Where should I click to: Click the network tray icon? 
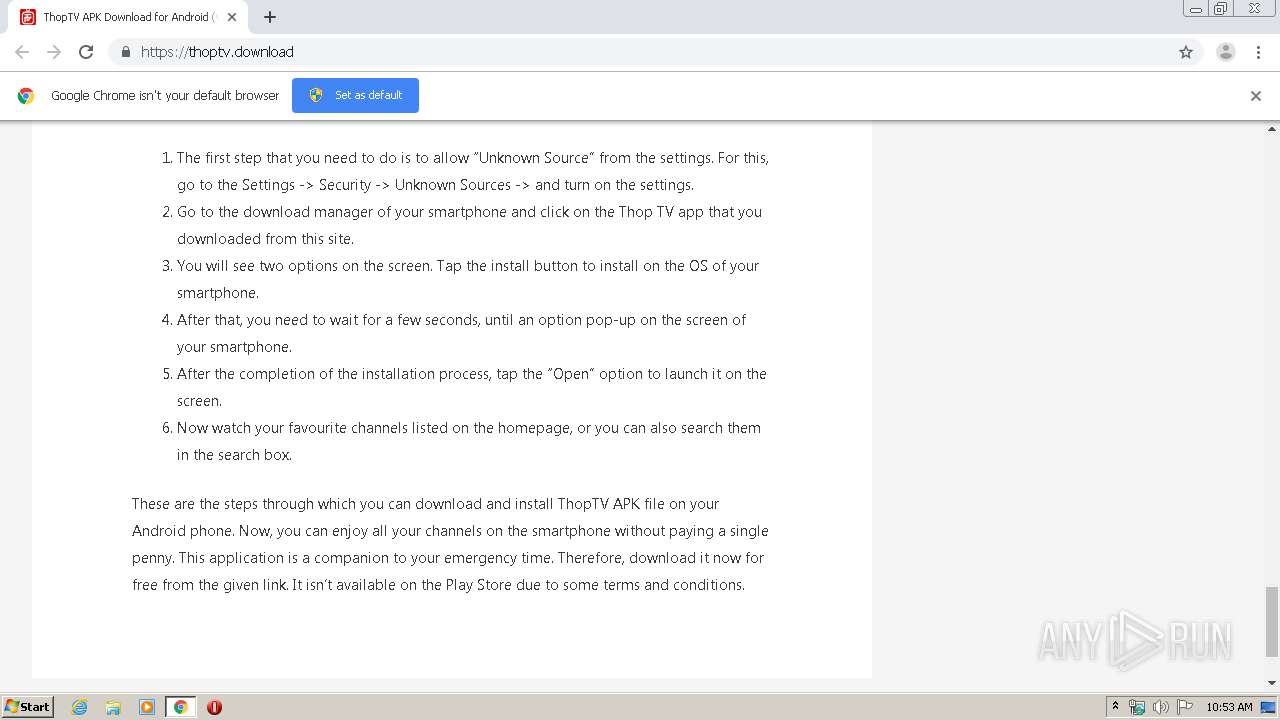[1137, 707]
